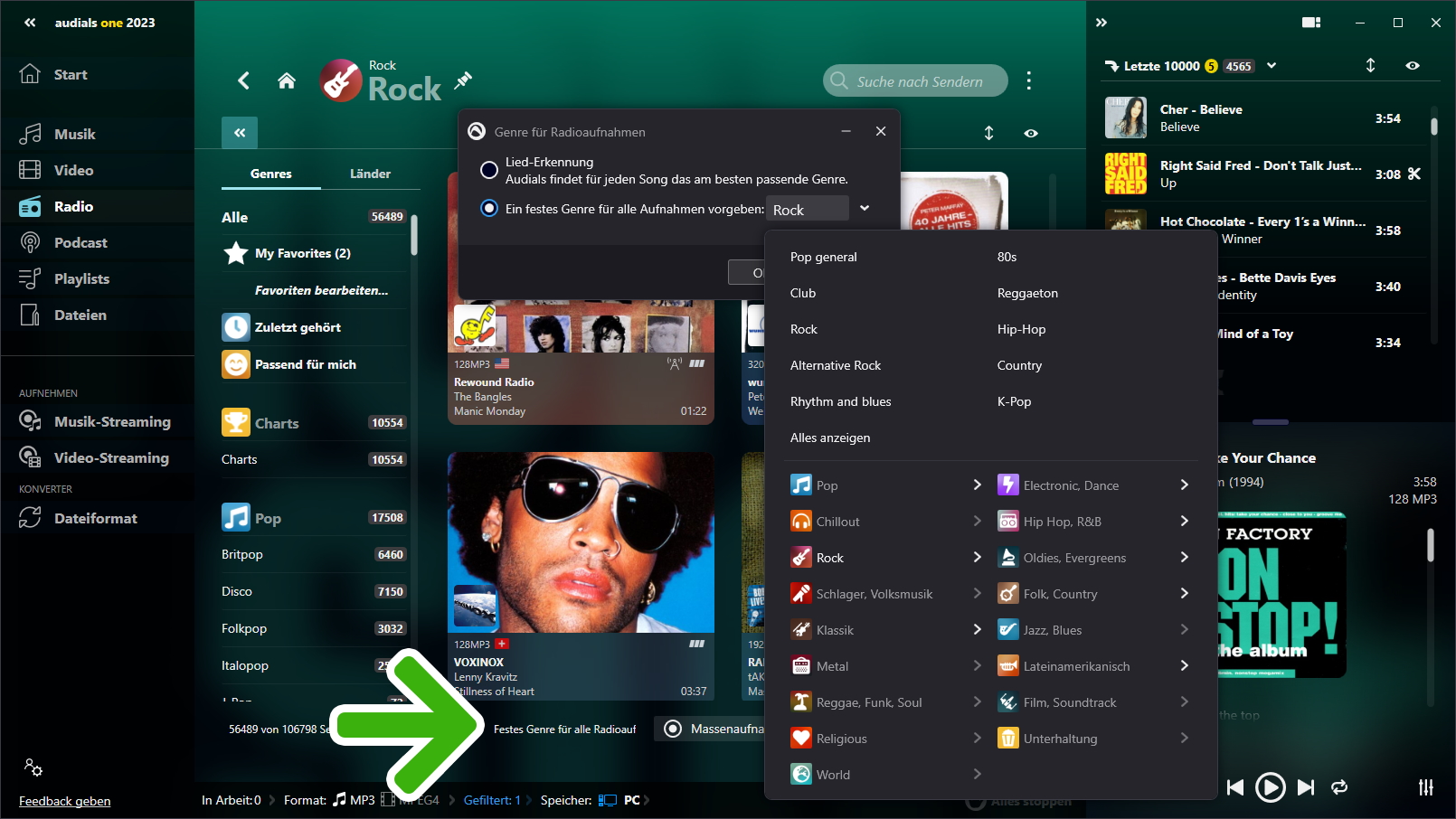Switch the player layout view
This screenshot has width=1456, height=819.
tap(1311, 23)
